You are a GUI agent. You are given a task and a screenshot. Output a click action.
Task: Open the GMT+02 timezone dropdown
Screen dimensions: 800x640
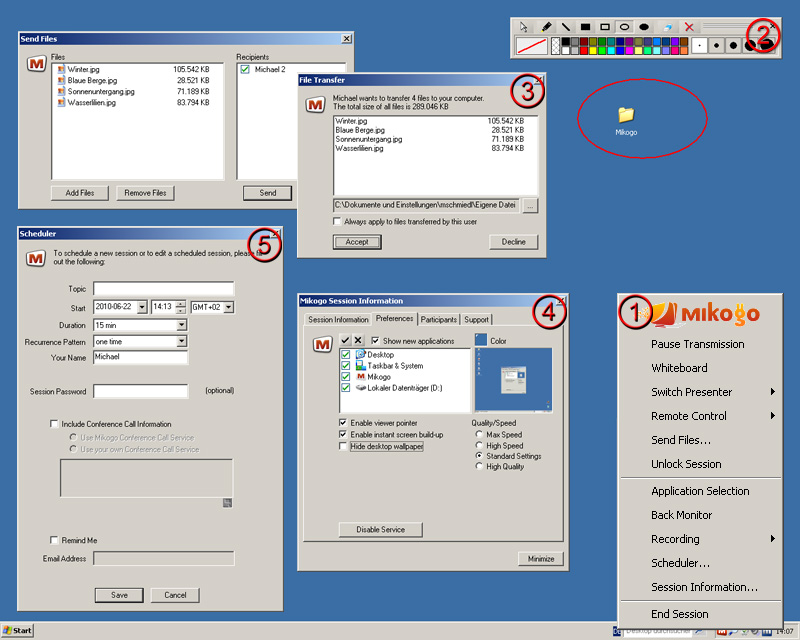pyautogui.click(x=229, y=307)
